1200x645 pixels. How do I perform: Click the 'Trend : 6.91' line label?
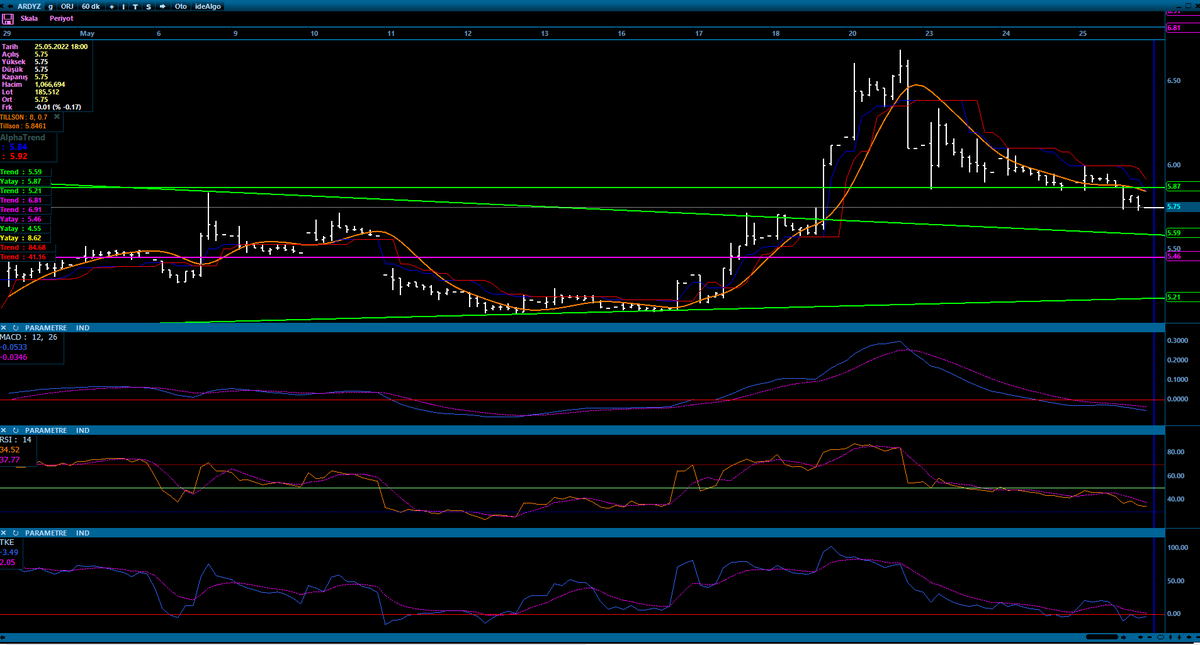(x=20, y=209)
